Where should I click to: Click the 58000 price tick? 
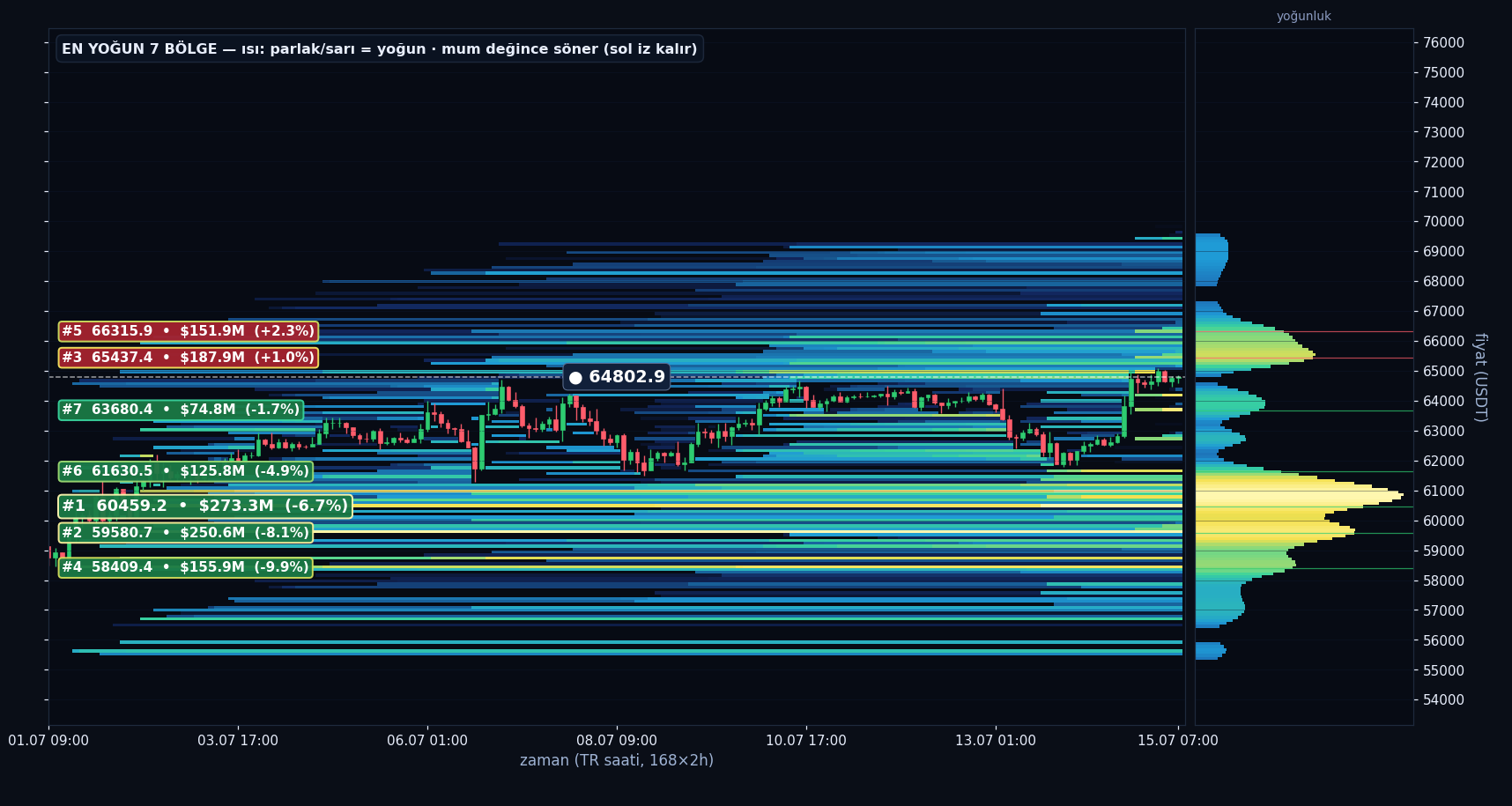coord(1443,580)
